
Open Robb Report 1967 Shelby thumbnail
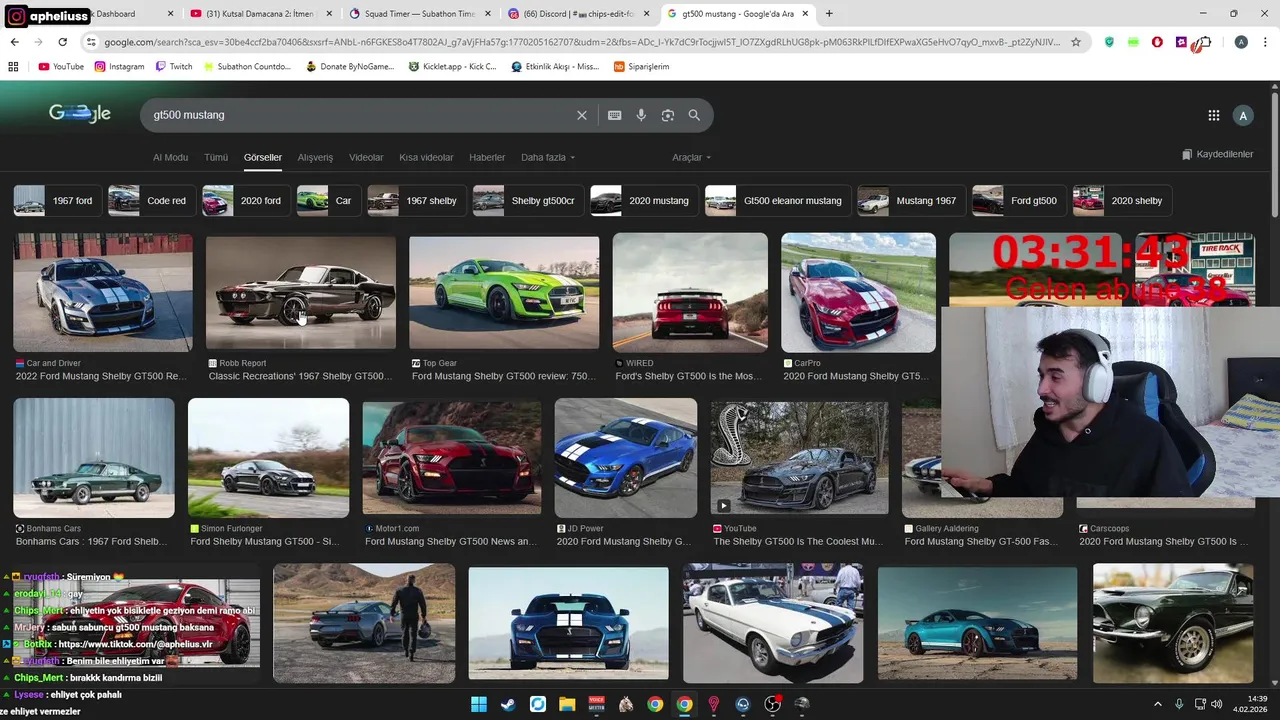click(301, 292)
